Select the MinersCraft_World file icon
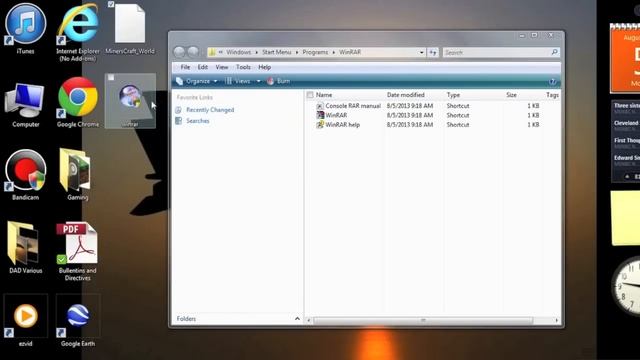This screenshot has width=640, height=360. coord(130,24)
